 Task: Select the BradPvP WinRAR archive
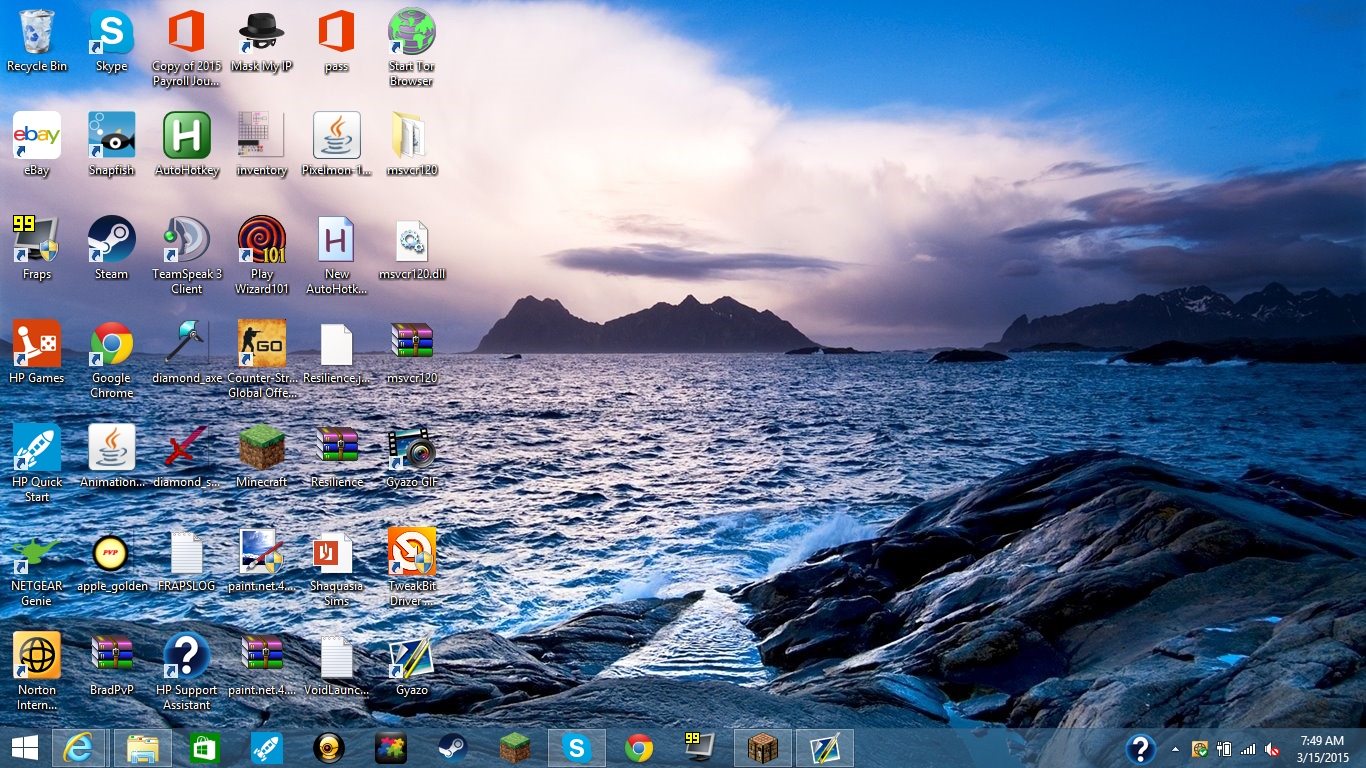(112, 664)
